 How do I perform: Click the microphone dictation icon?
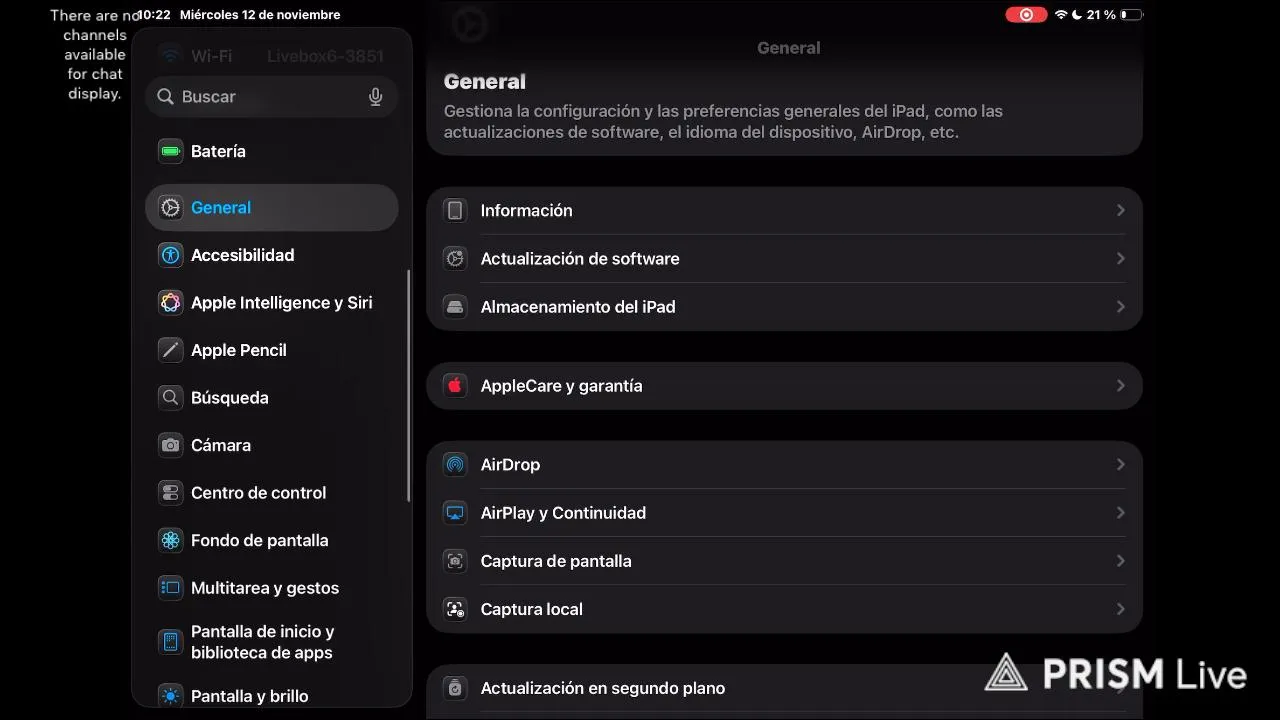(x=375, y=97)
